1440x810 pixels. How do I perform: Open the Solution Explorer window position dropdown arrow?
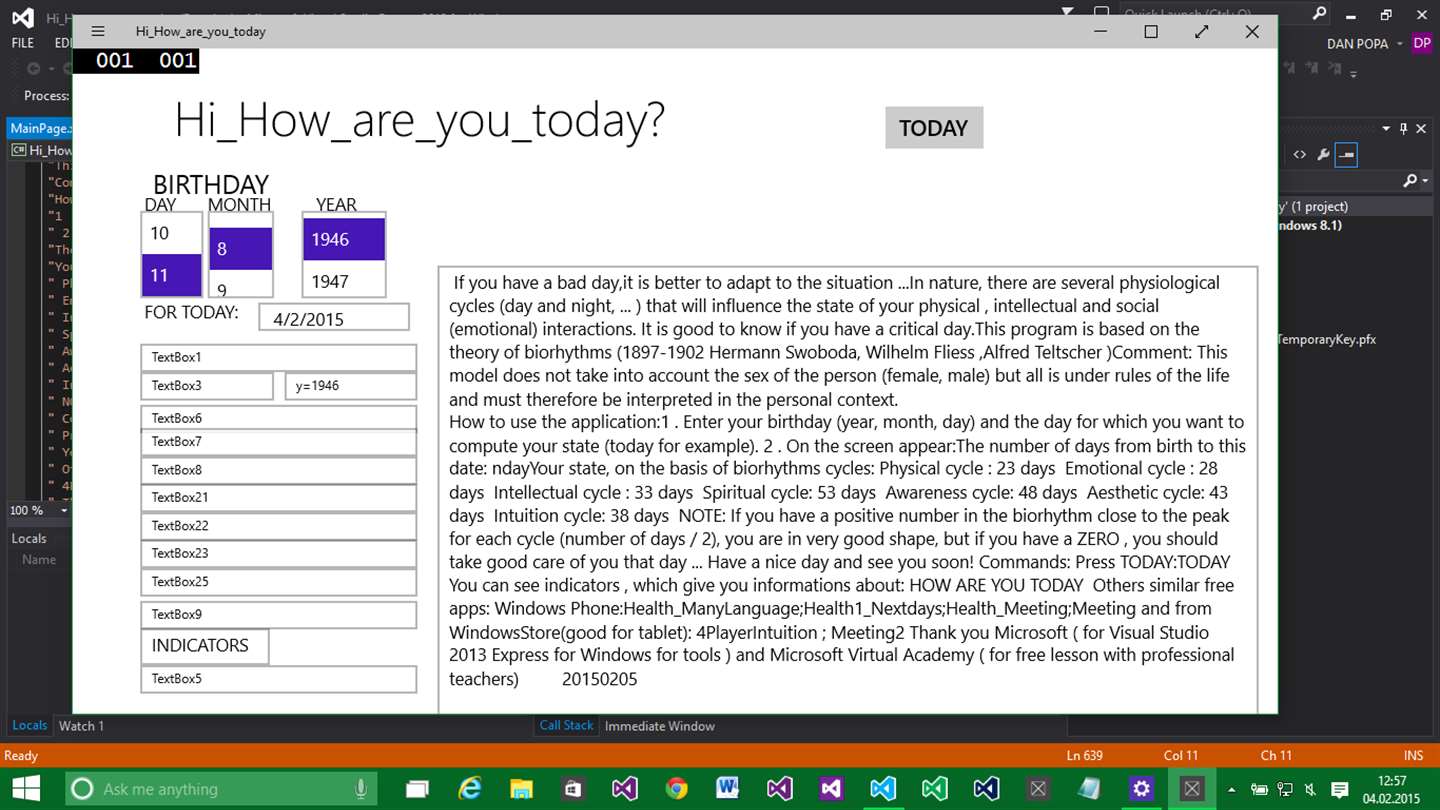1386,129
